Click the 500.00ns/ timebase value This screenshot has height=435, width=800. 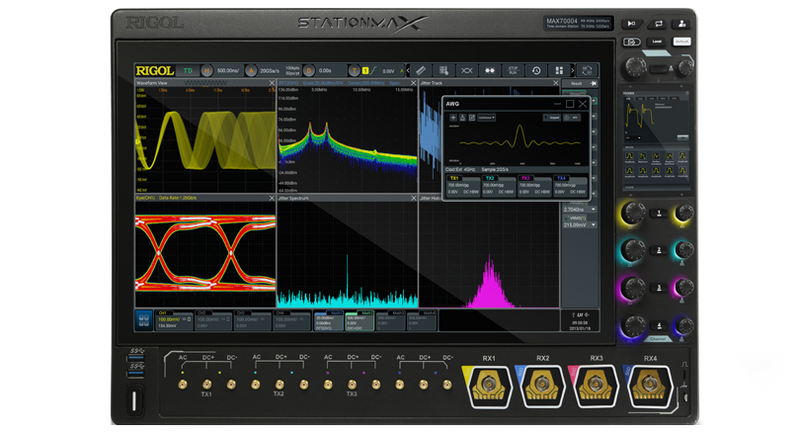228,70
